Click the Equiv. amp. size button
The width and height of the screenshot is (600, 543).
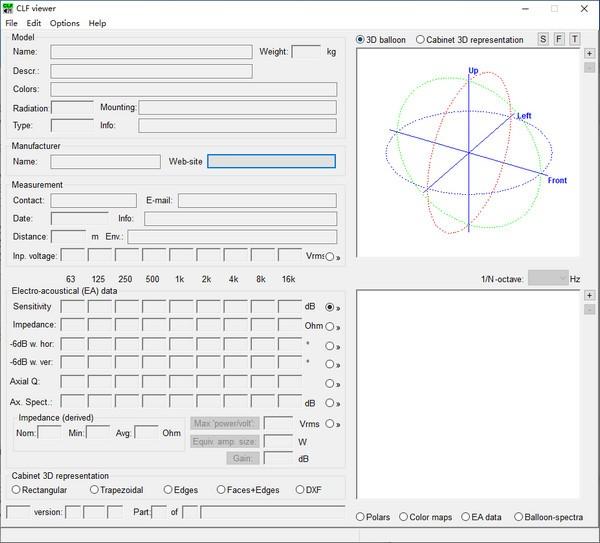pyautogui.click(x=225, y=441)
